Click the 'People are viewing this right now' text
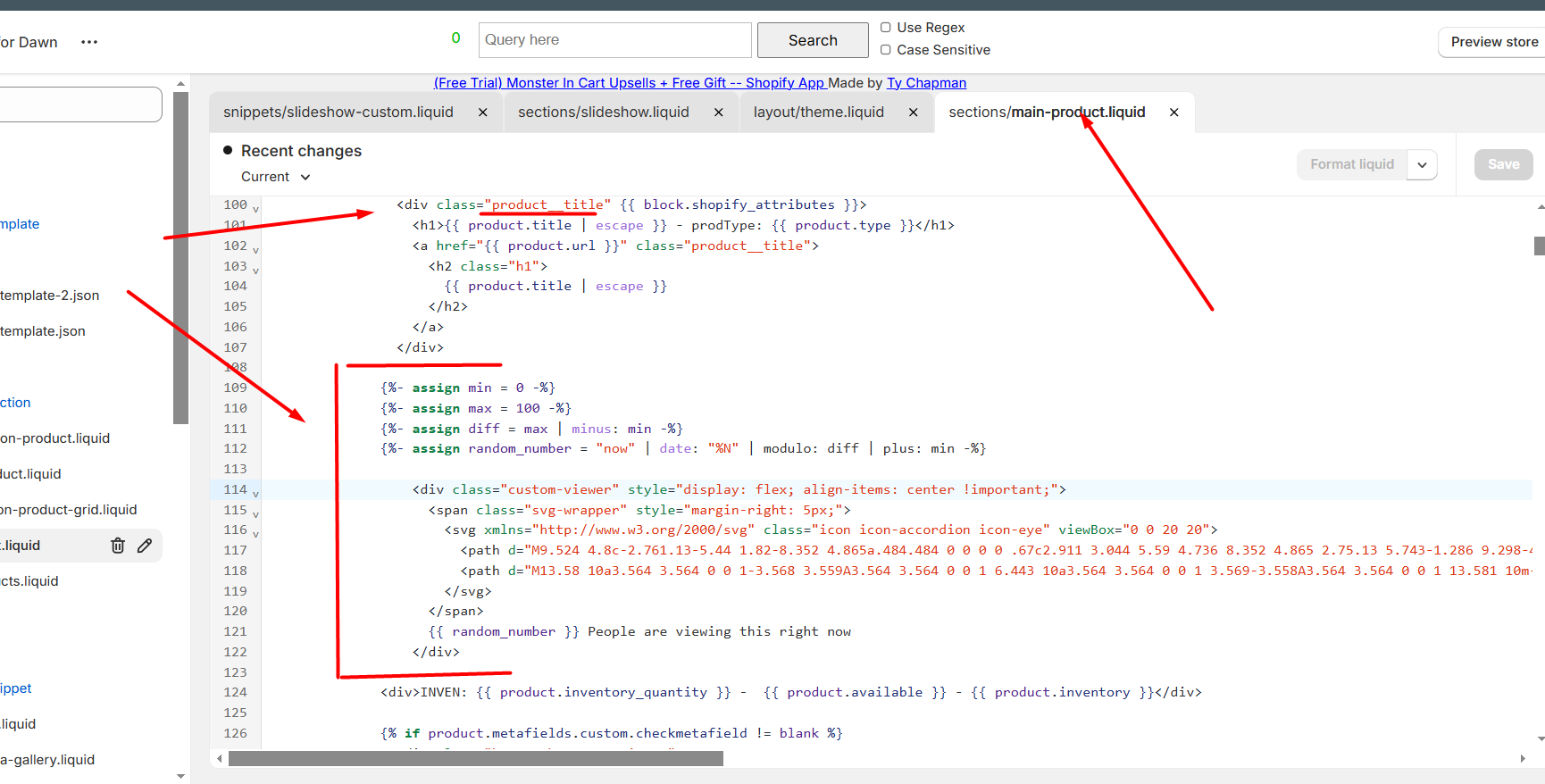This screenshot has width=1545, height=784. pos(719,631)
